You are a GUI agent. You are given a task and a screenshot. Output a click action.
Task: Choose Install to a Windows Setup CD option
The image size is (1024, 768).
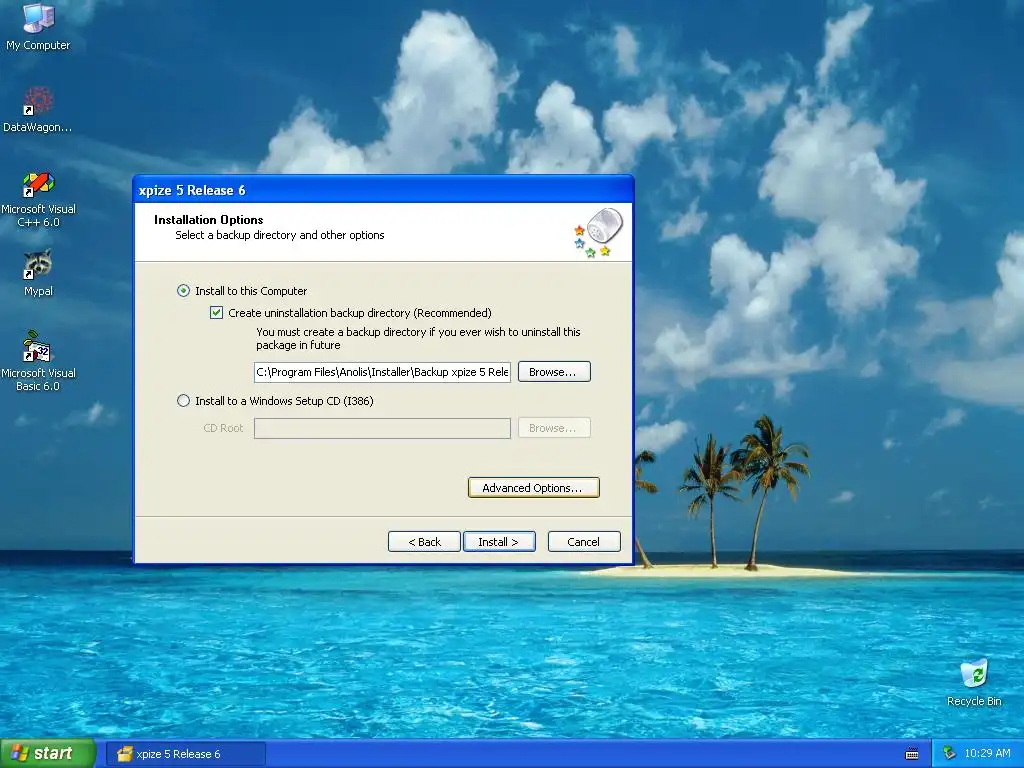click(184, 401)
